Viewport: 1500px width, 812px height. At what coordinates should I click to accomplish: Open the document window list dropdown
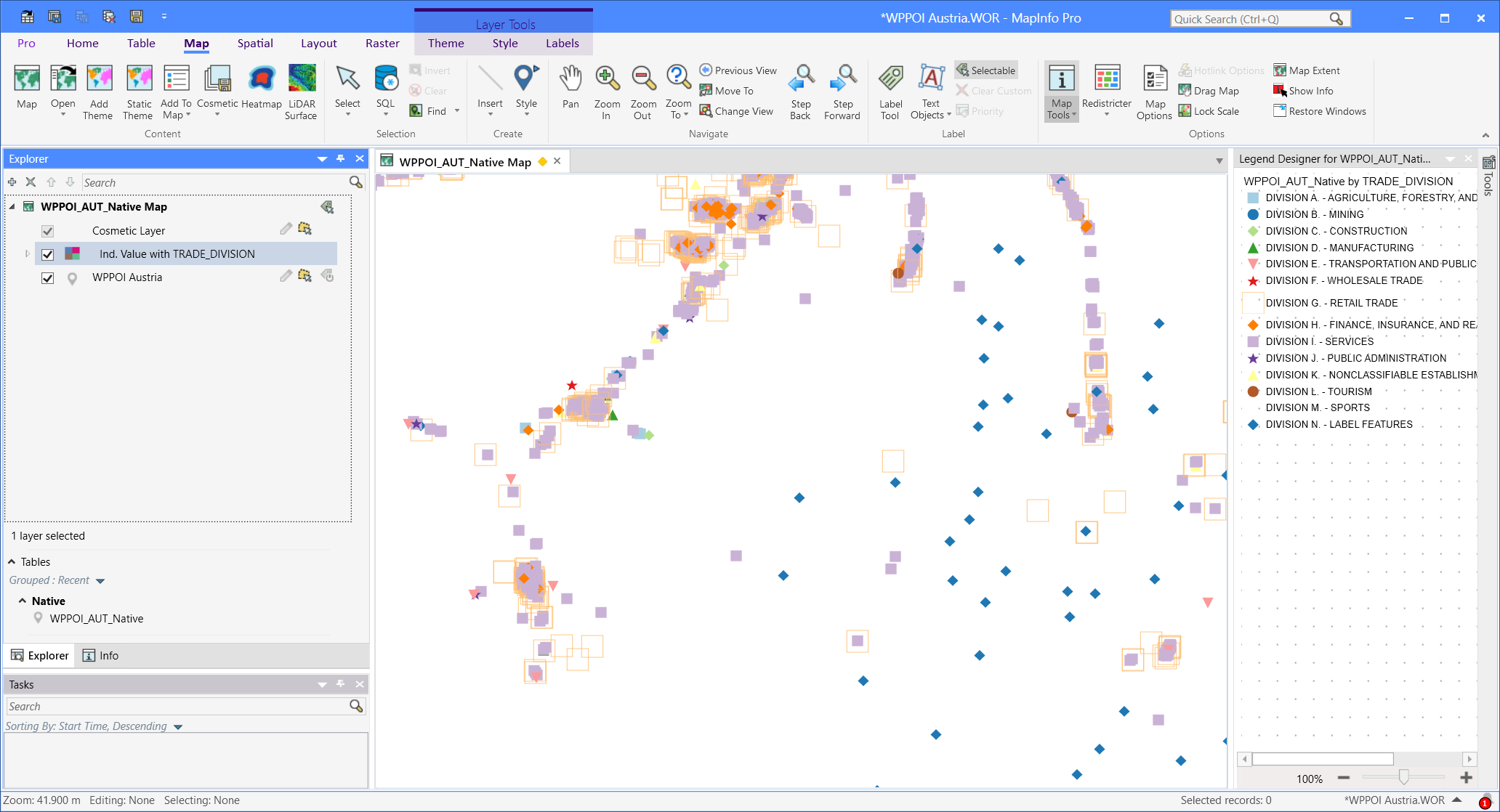click(1219, 161)
